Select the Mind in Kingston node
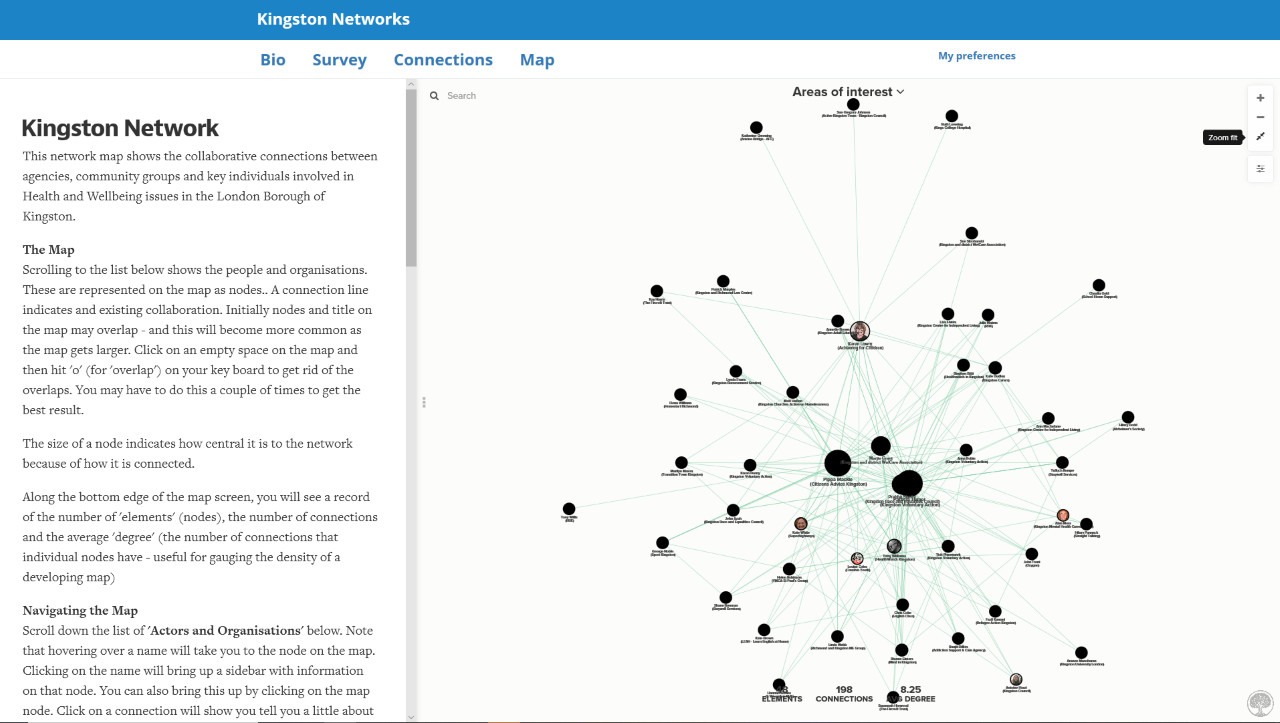The image size is (1280, 723). [x=902, y=650]
